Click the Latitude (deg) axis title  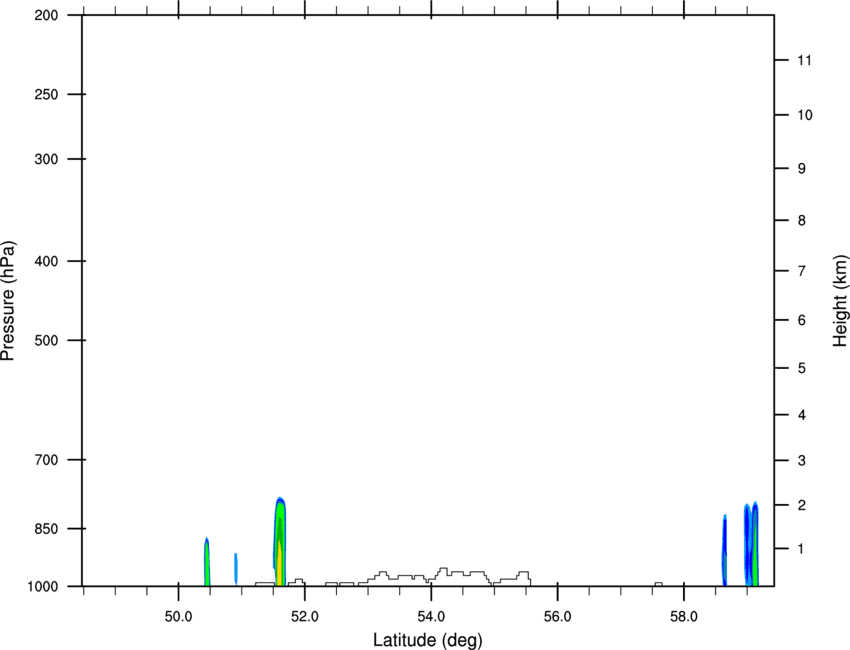tap(427, 640)
